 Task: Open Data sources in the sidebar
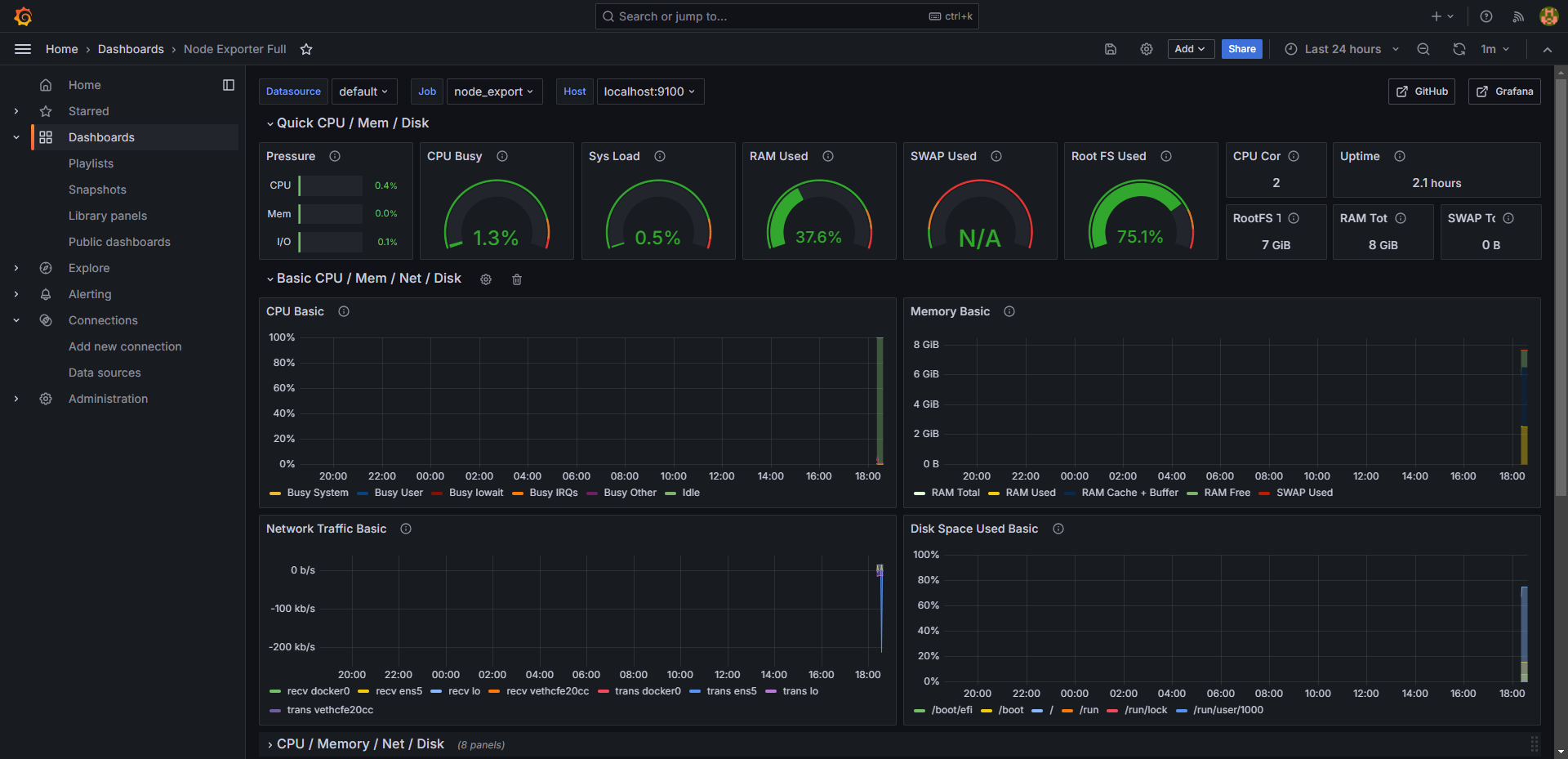(x=105, y=373)
